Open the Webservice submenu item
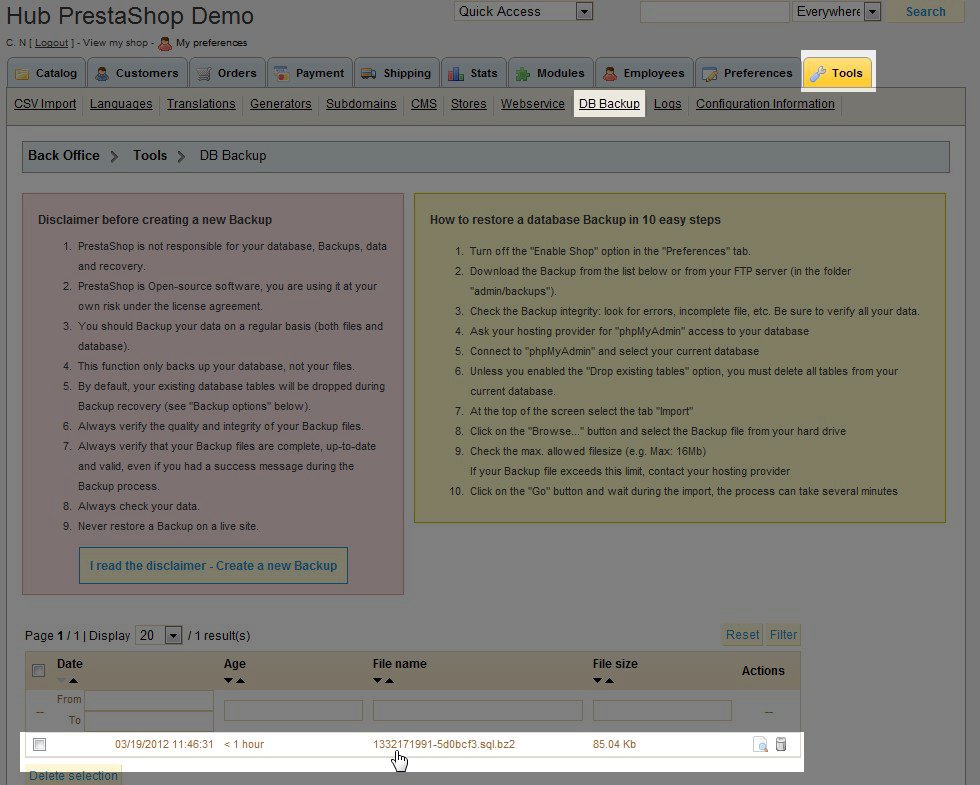 (x=532, y=104)
